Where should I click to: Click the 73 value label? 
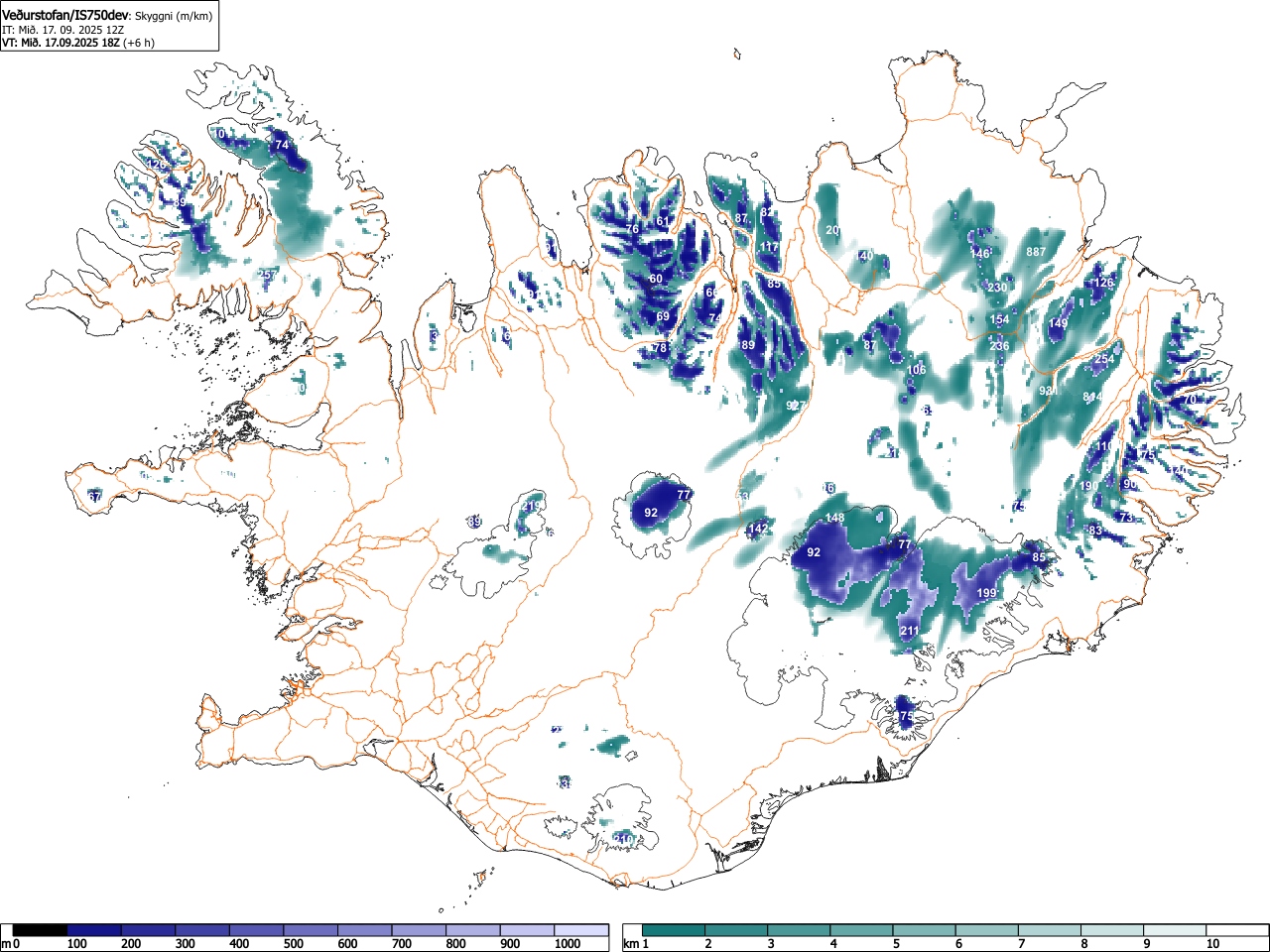[1125, 518]
